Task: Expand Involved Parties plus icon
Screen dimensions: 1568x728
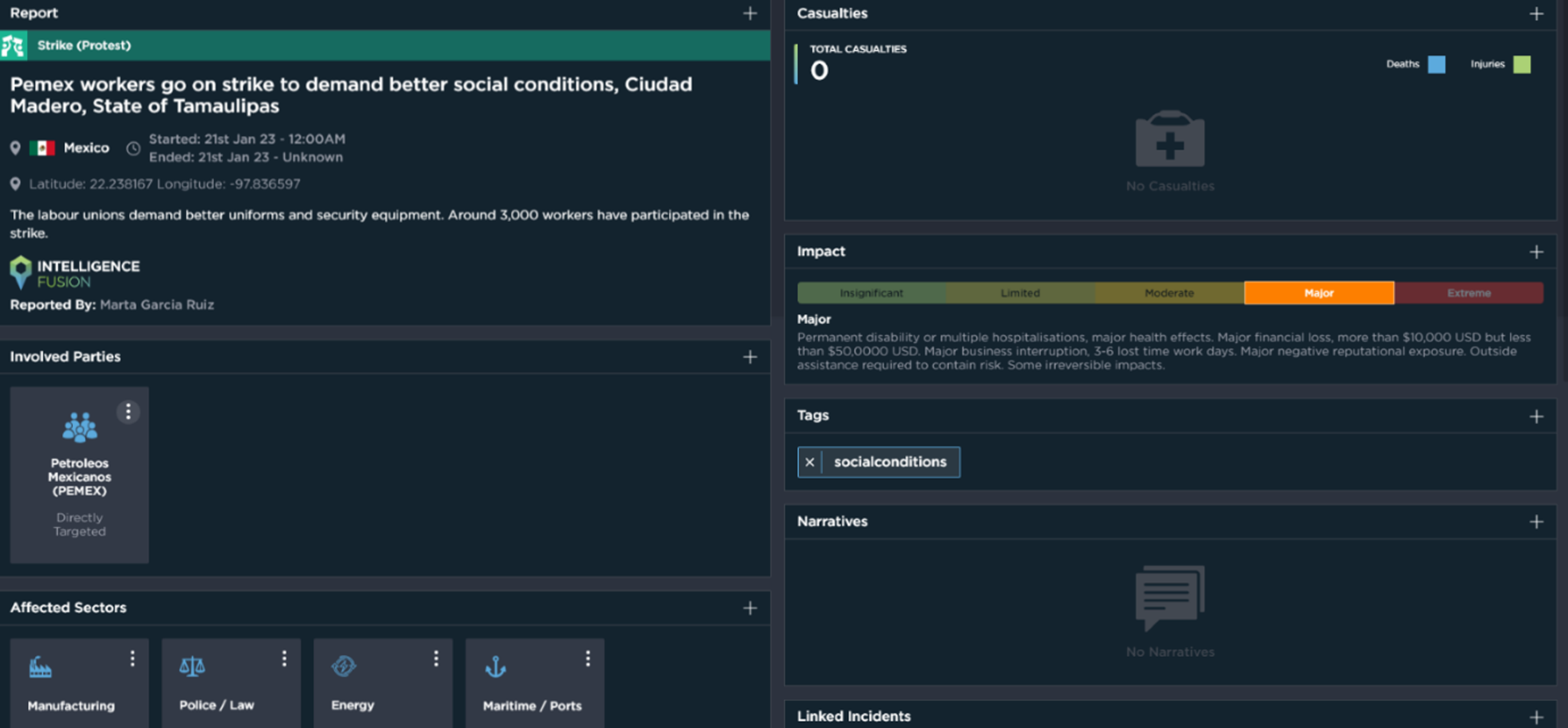Action: (750, 357)
